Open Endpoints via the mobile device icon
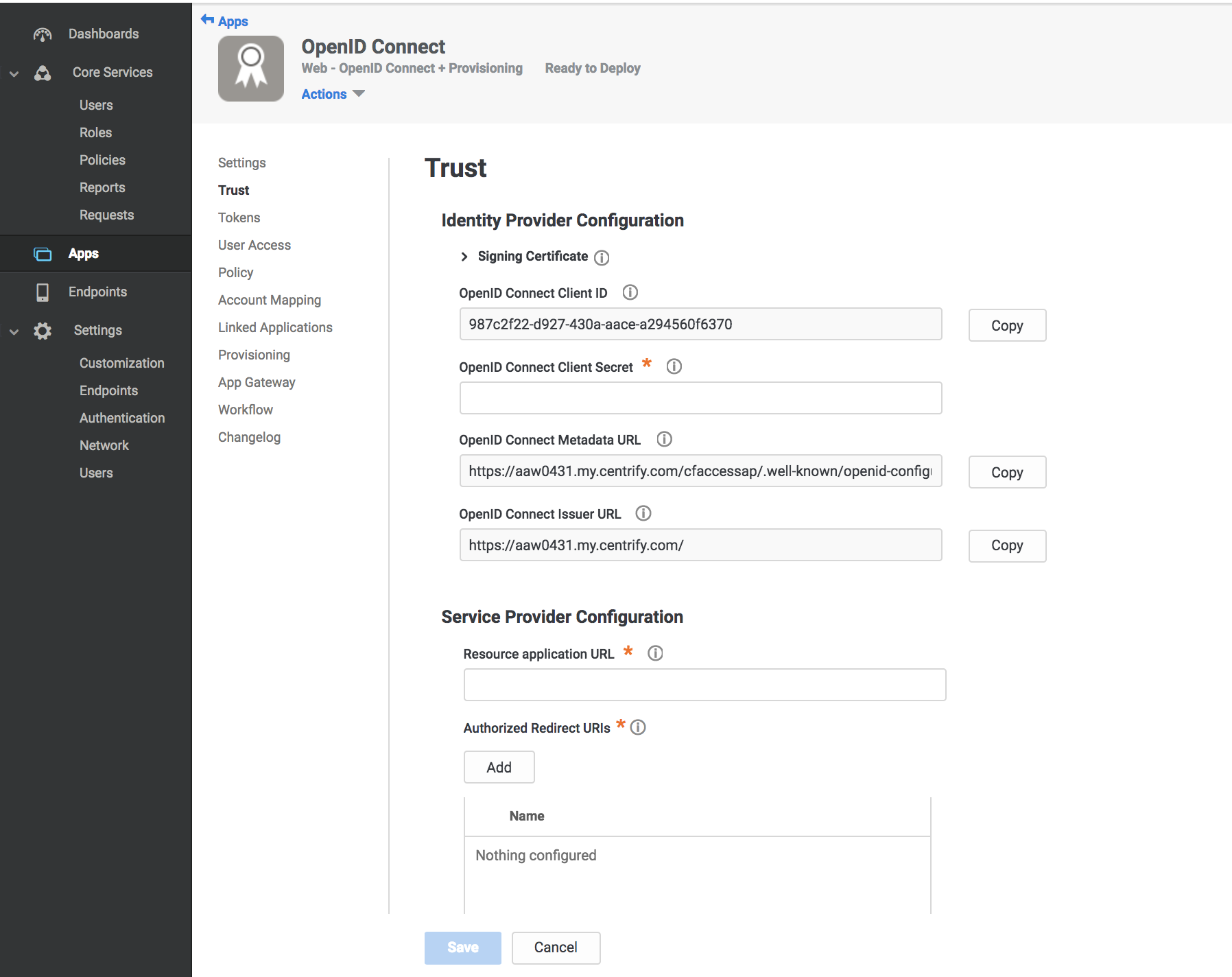The width and height of the screenshot is (1232, 977). (43, 292)
